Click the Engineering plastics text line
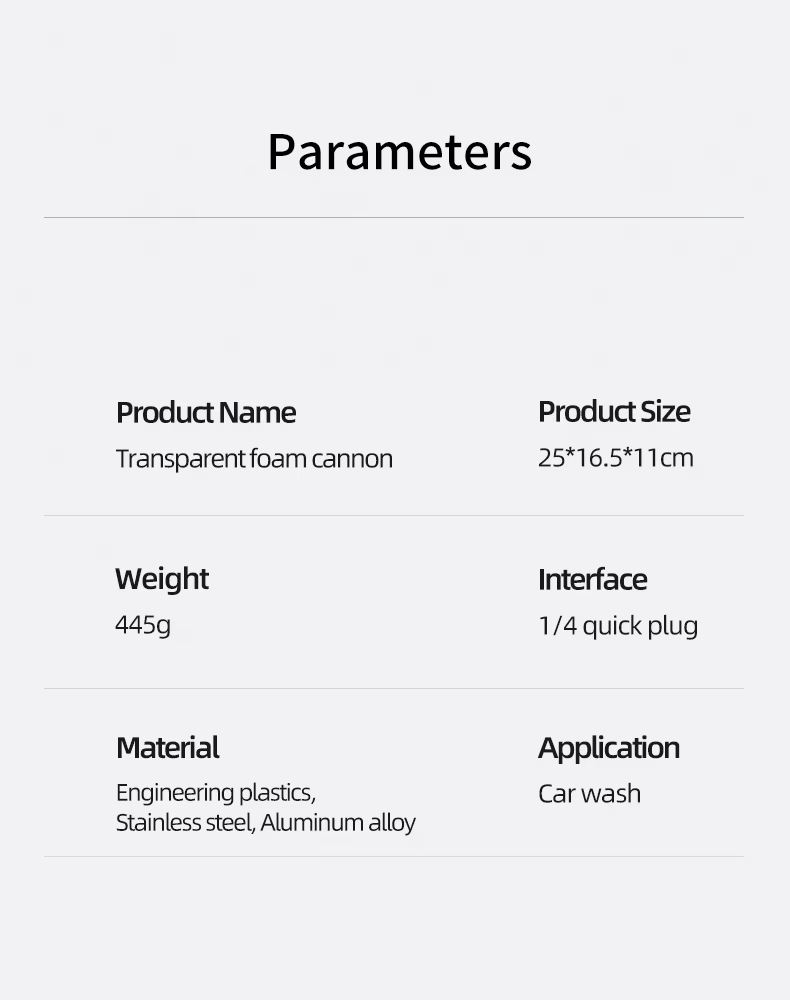This screenshot has width=790, height=1000. tap(216, 793)
